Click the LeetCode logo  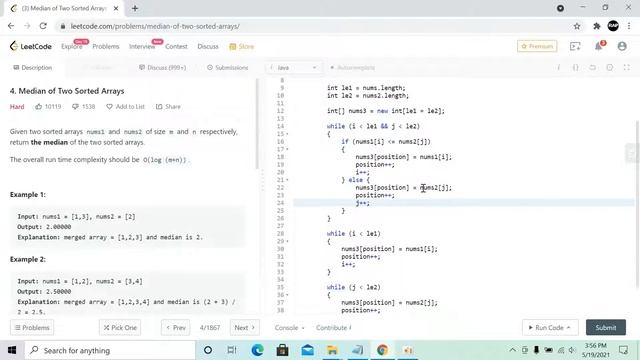pos(31,47)
